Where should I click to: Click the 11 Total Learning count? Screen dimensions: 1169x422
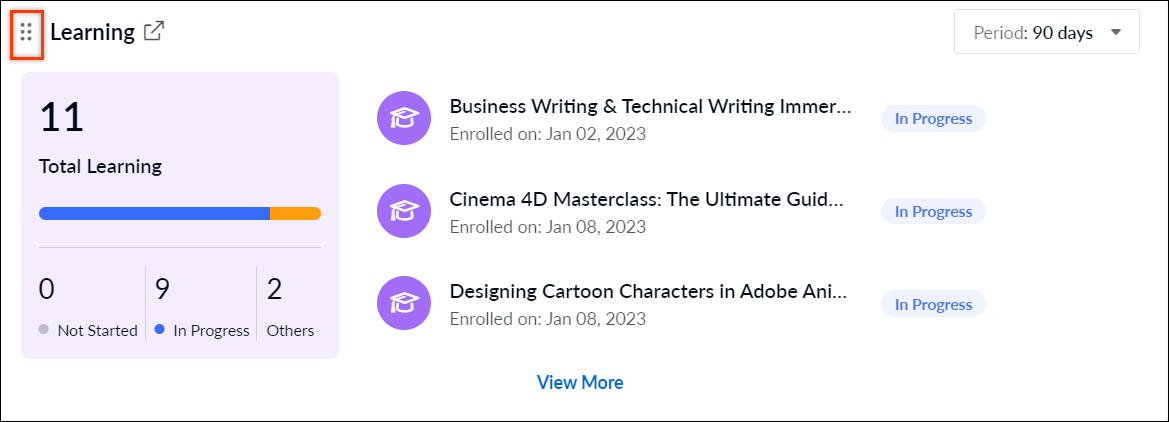pos(62,117)
